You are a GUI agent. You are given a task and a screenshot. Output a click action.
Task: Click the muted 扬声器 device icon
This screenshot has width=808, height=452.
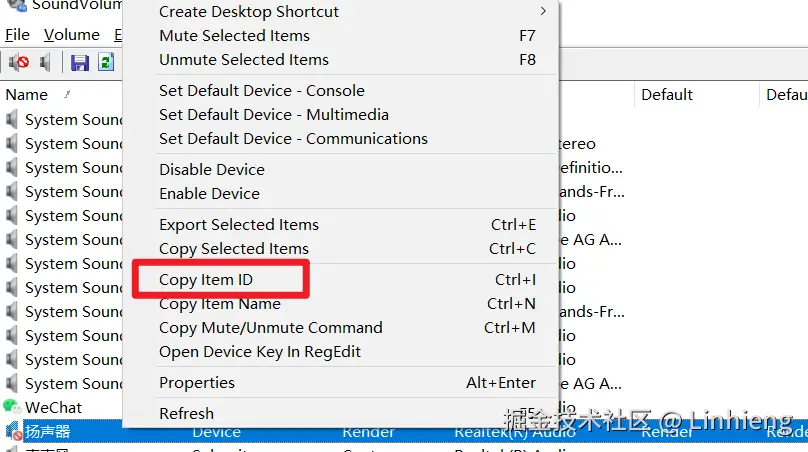12,432
